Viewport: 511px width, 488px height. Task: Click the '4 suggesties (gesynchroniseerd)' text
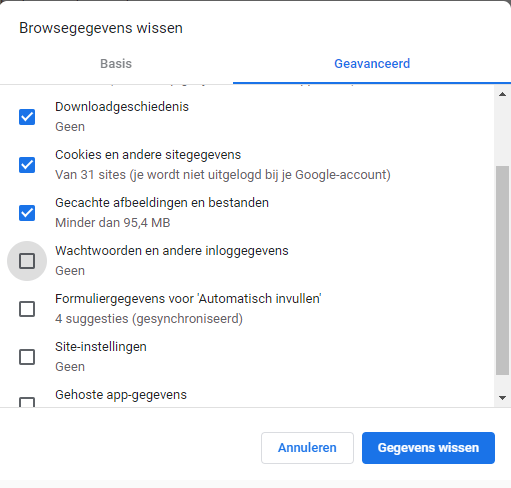click(149, 319)
